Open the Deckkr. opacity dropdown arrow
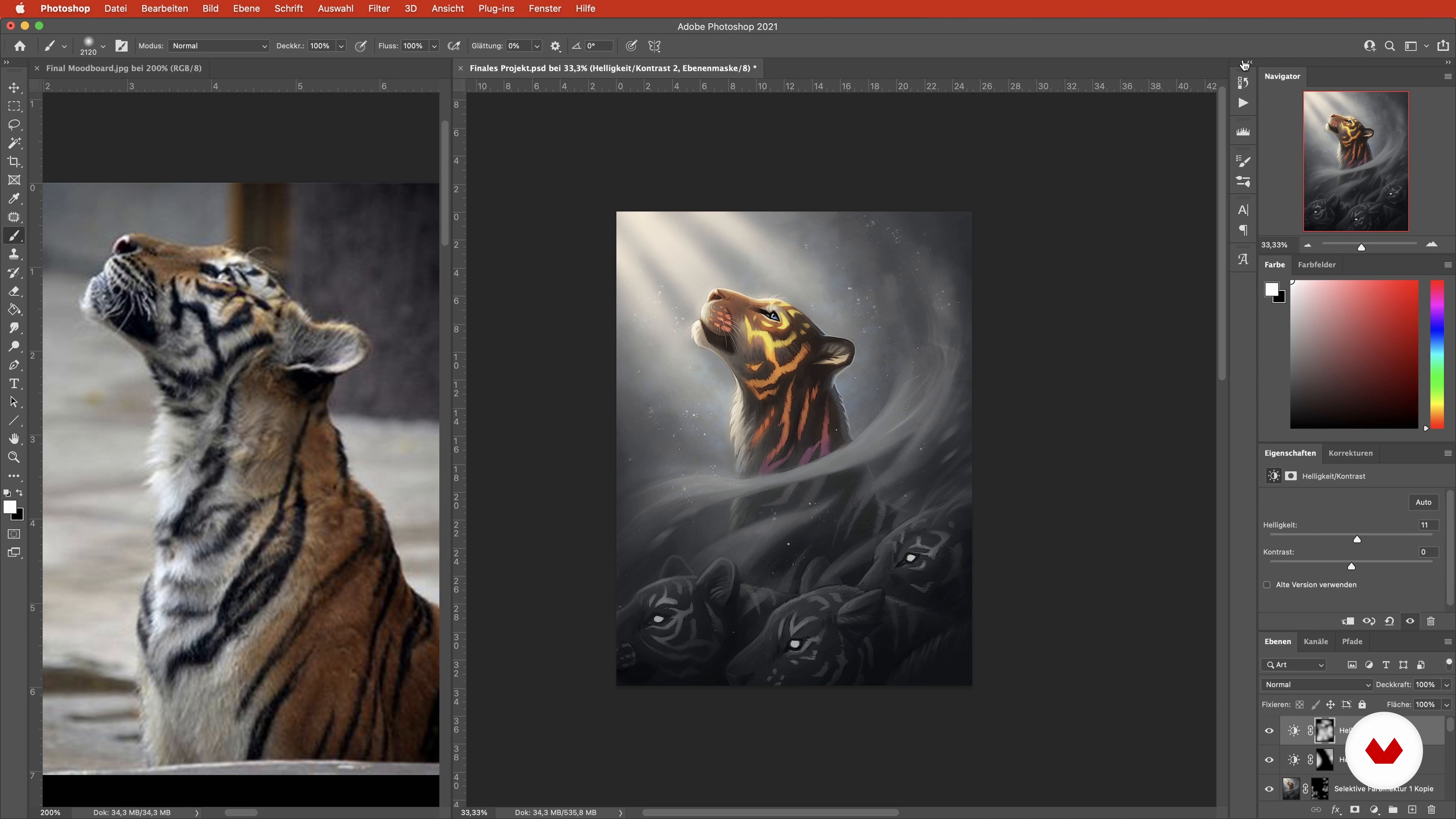 pyautogui.click(x=341, y=46)
